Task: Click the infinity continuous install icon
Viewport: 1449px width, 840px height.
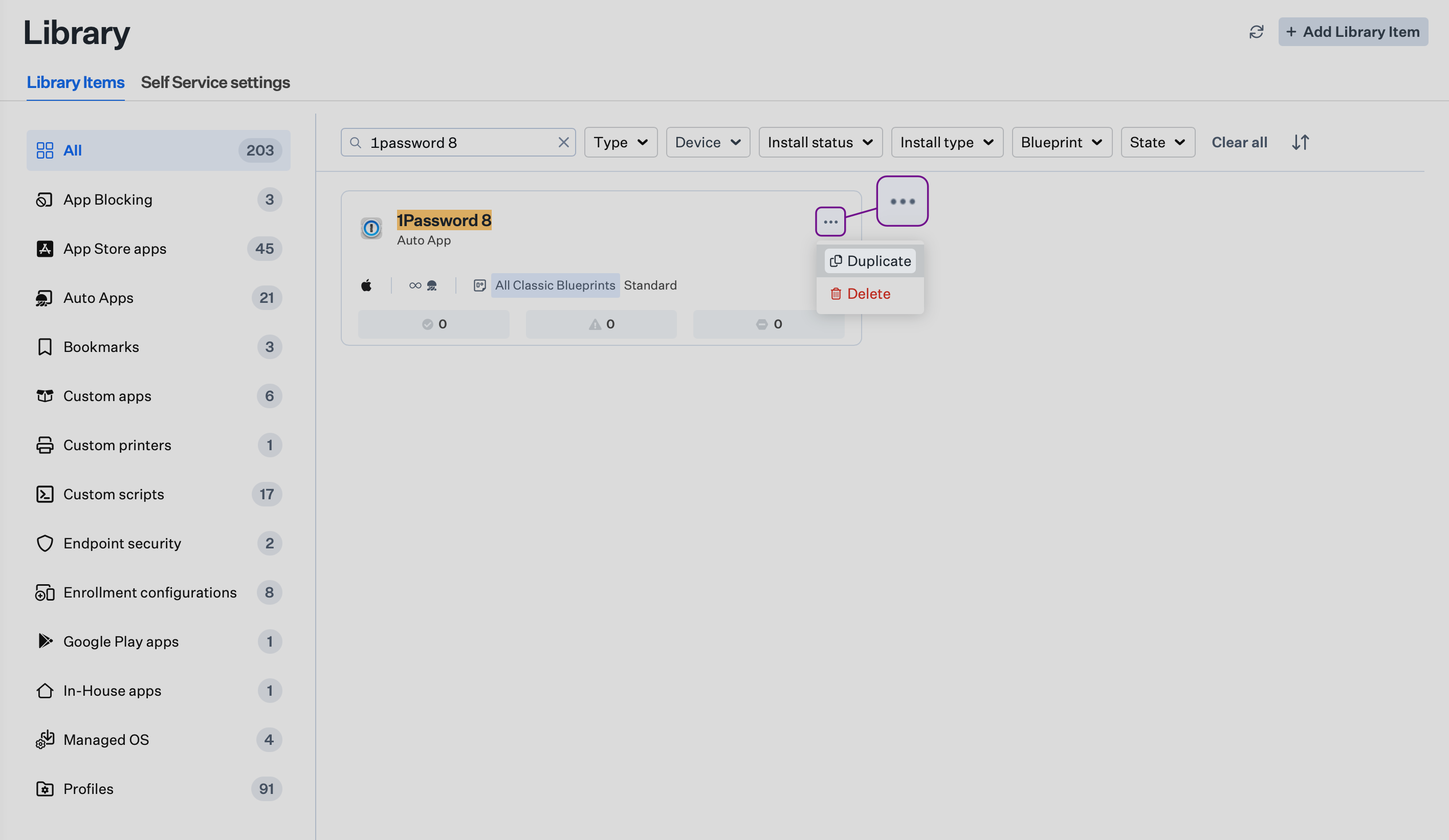Action: (x=414, y=285)
